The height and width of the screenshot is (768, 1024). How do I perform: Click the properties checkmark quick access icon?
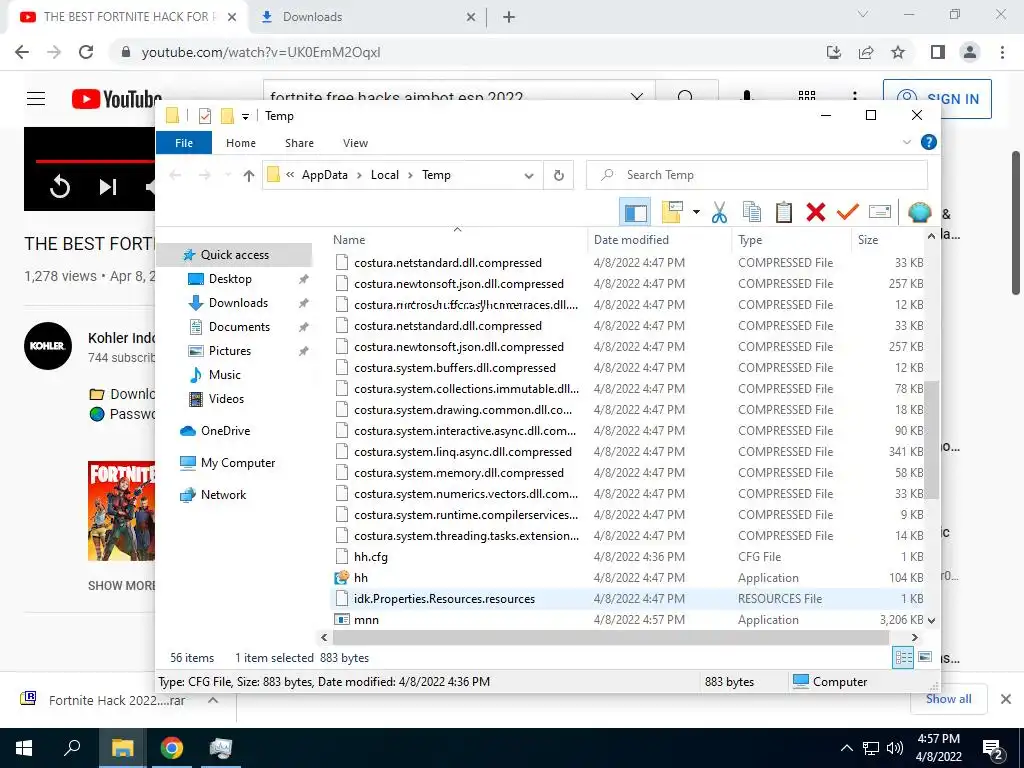pyautogui.click(x=204, y=116)
